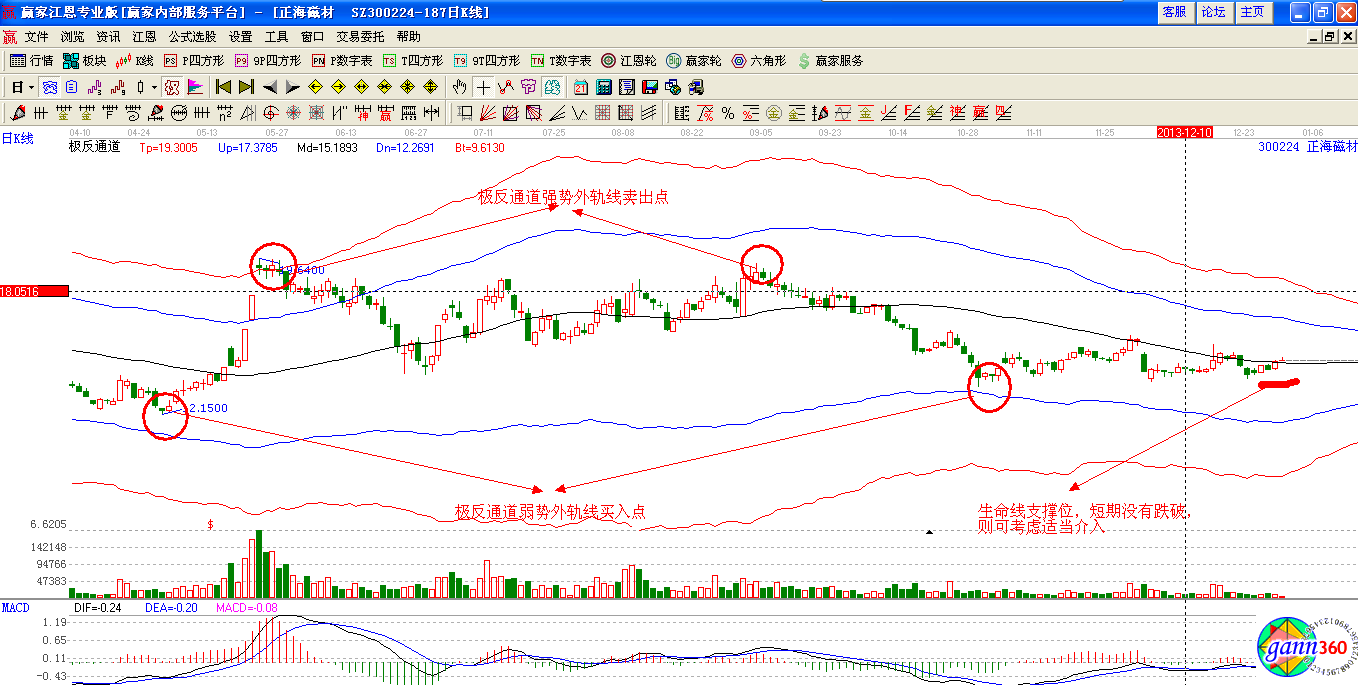Switch to the K线 candlestick chart

137,61
